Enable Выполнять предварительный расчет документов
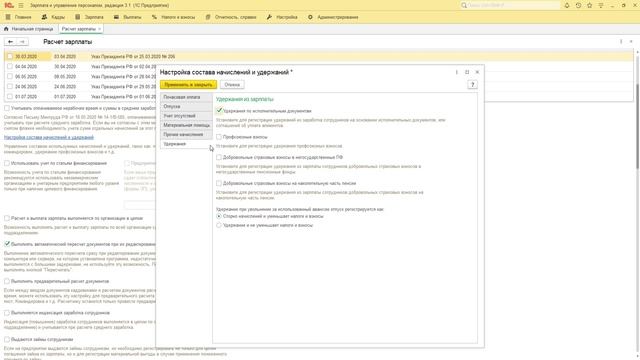The image size is (640, 360). [7, 281]
